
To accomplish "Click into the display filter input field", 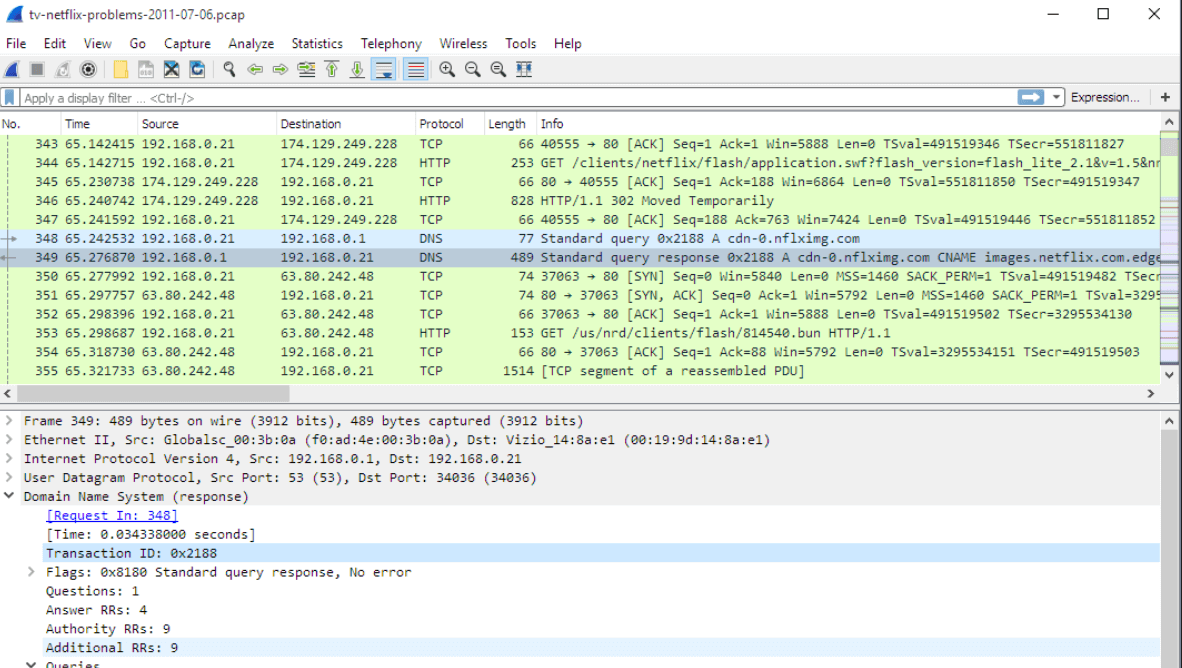I will point(500,98).
